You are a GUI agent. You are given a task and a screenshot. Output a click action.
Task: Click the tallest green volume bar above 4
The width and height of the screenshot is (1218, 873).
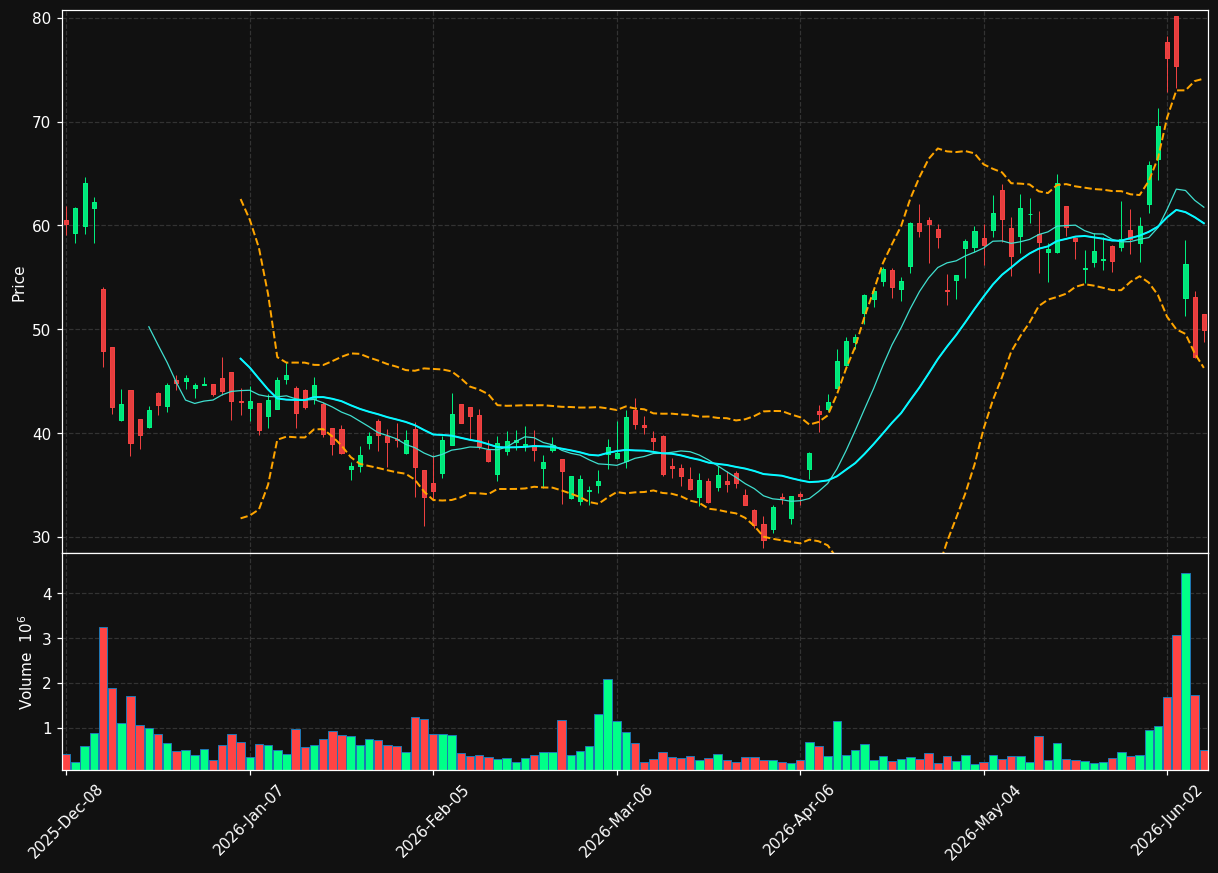point(1186,671)
